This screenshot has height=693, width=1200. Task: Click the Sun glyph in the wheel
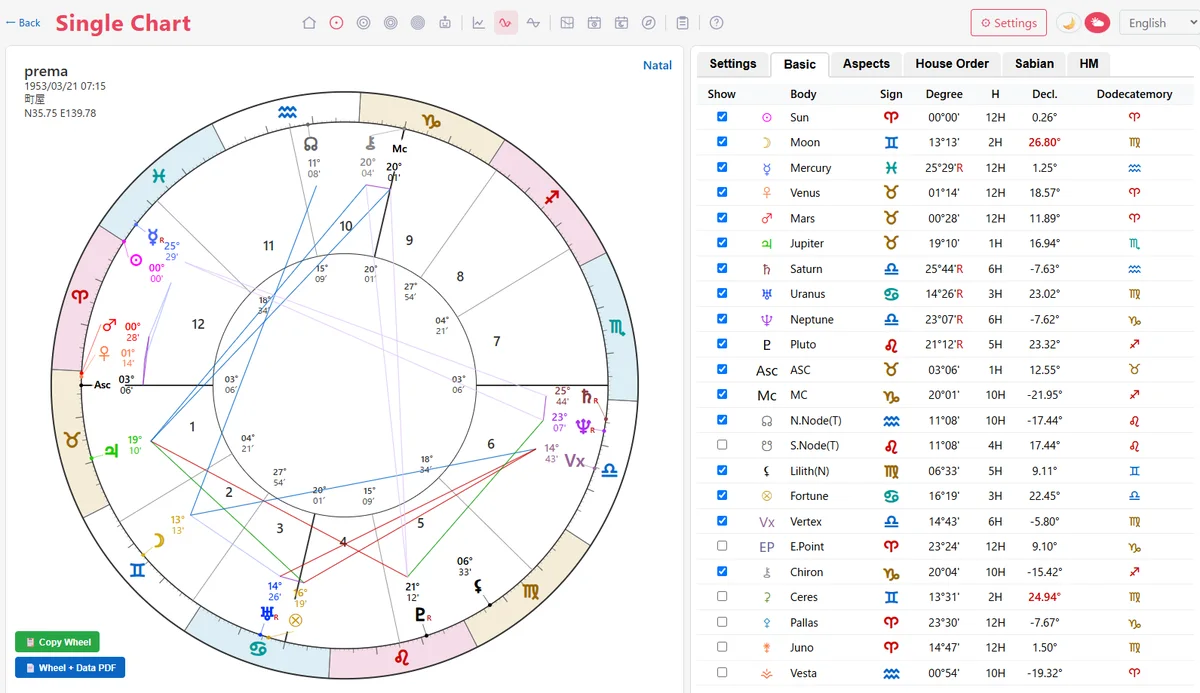click(136, 260)
